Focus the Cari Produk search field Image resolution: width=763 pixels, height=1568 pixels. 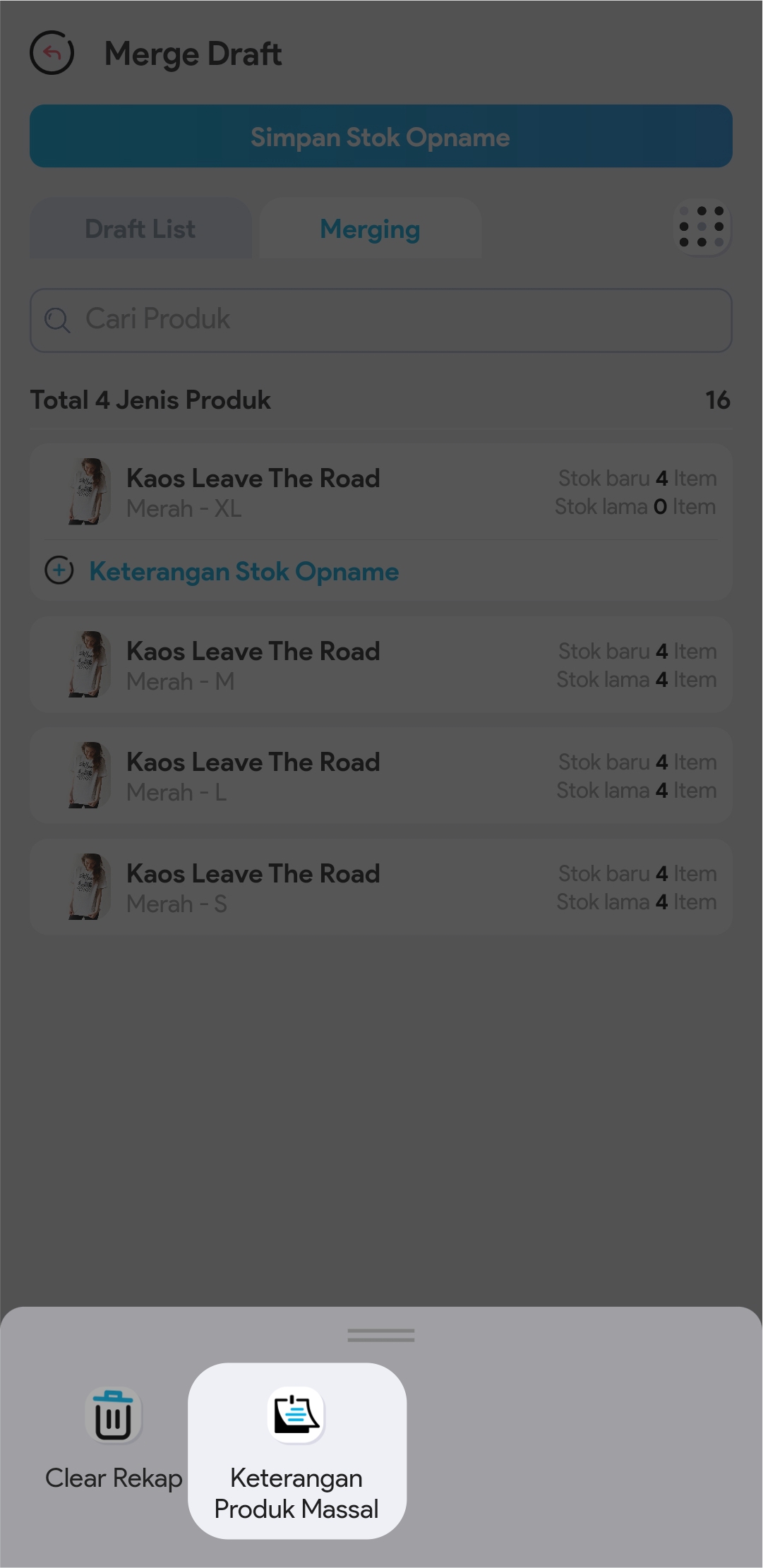pos(395,320)
